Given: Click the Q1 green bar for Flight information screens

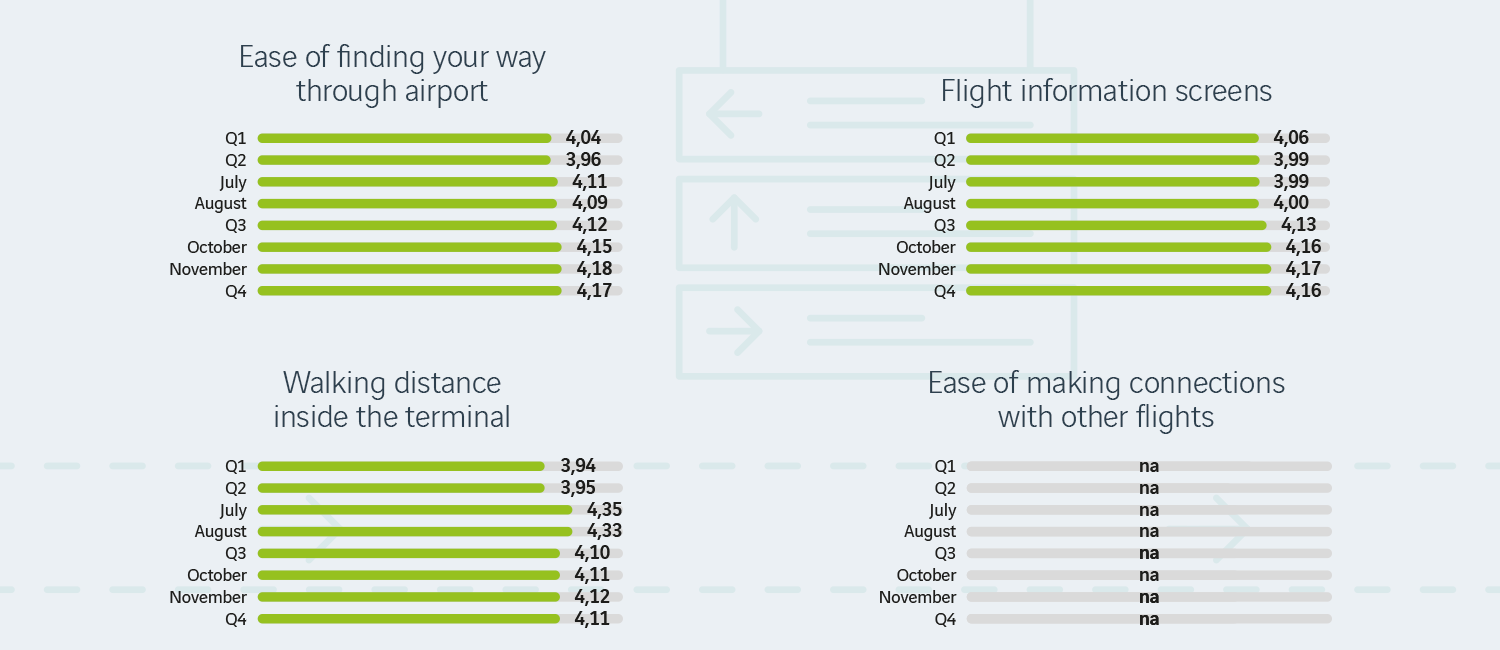Looking at the screenshot, I should coord(1112,138).
